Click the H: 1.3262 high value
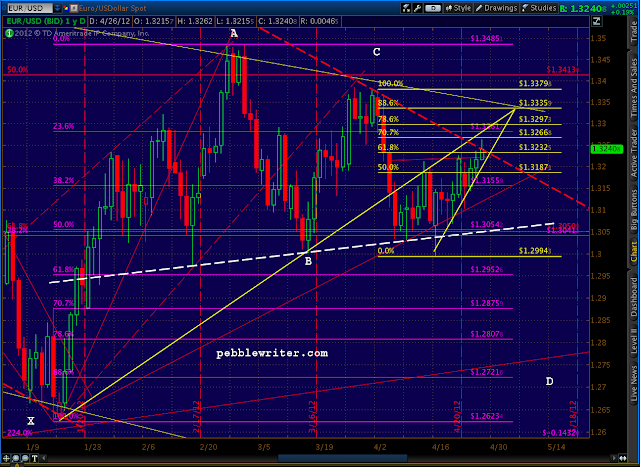Screen dimensions: 640x467 (x=197, y=21)
